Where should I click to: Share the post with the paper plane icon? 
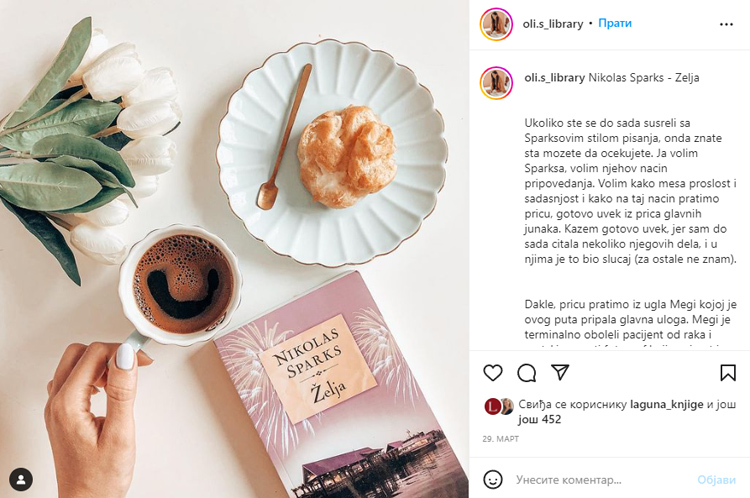[x=560, y=372]
